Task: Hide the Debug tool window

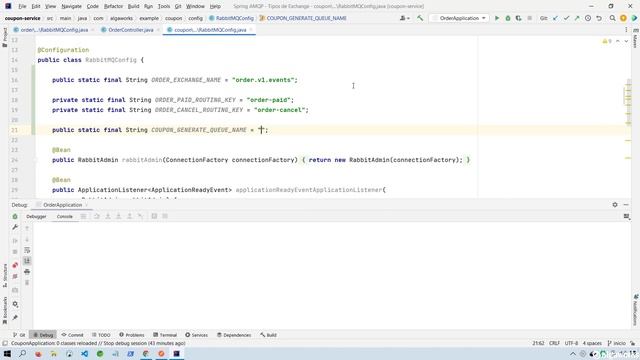Action: [626, 204]
